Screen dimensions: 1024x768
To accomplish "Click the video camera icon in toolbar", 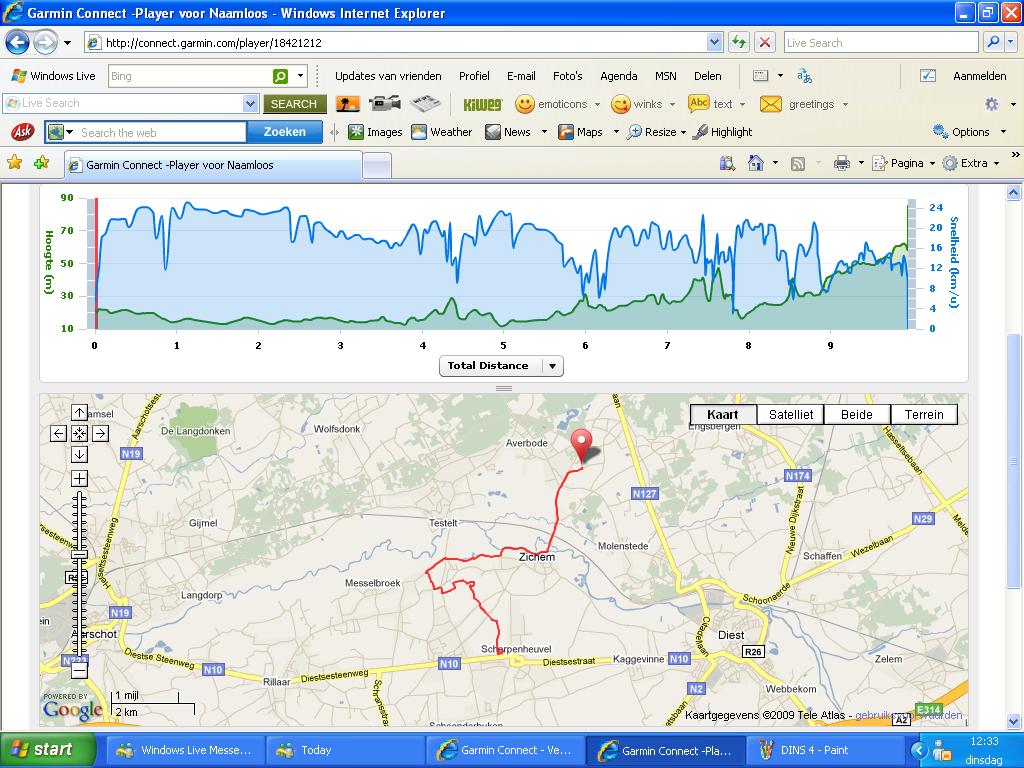I will click(385, 104).
